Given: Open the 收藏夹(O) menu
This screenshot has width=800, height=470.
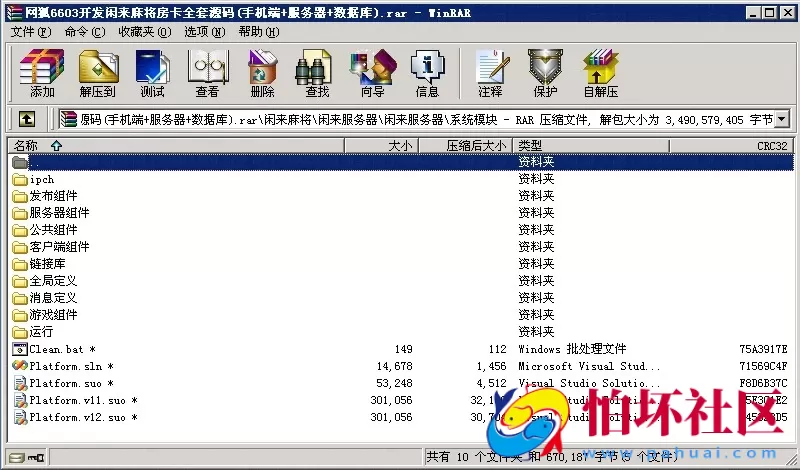Looking at the screenshot, I should 145,32.
